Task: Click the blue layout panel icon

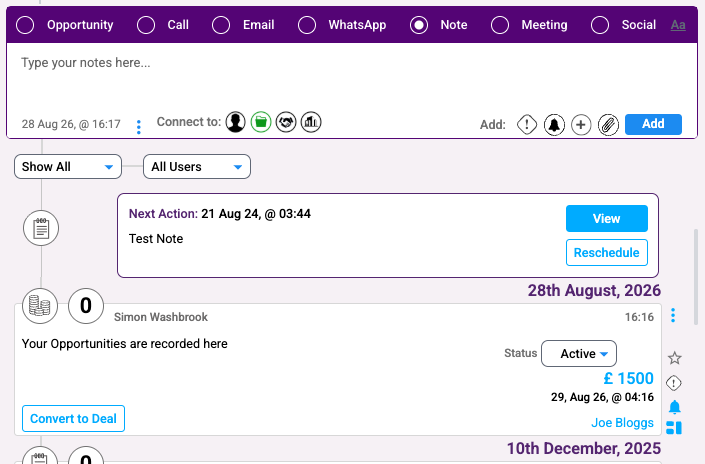Action: (x=674, y=428)
